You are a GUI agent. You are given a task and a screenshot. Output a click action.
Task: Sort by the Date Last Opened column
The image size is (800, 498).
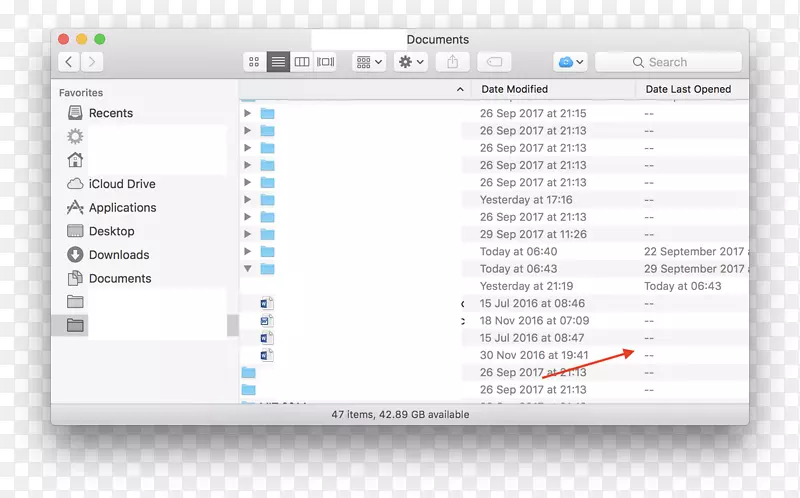[x=688, y=89]
